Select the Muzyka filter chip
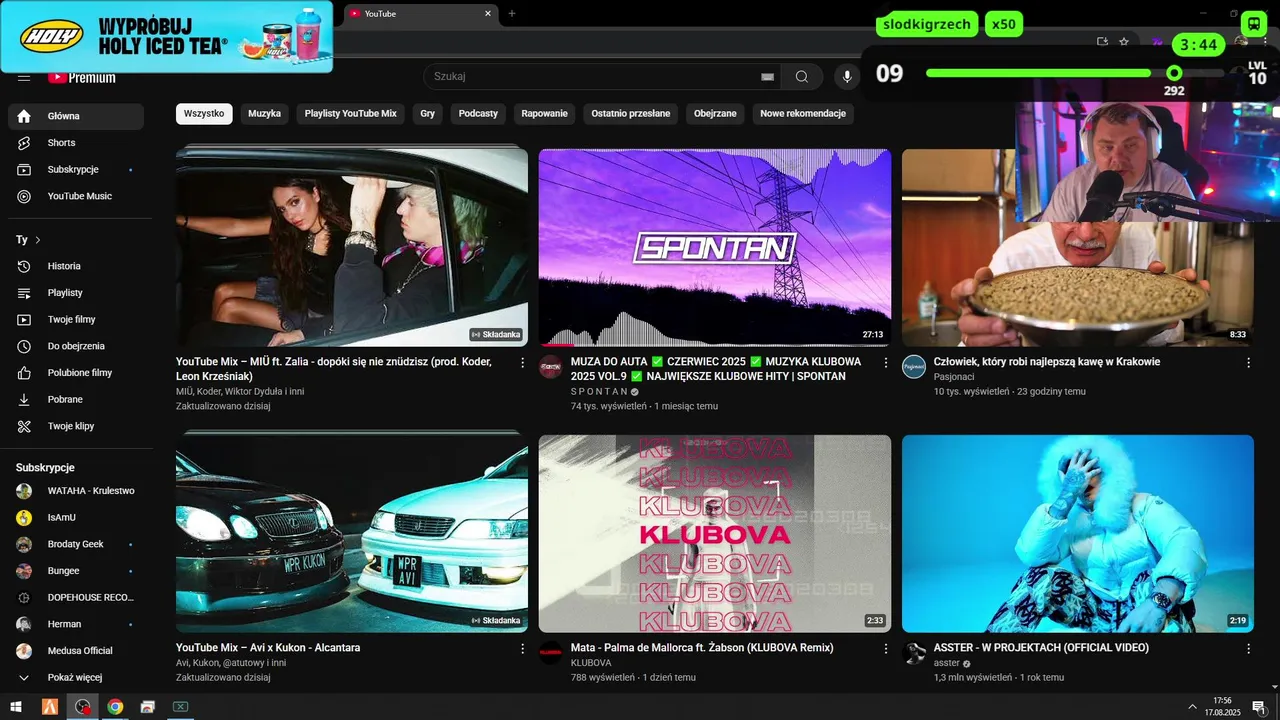Image resolution: width=1280 pixels, height=720 pixels. (265, 114)
